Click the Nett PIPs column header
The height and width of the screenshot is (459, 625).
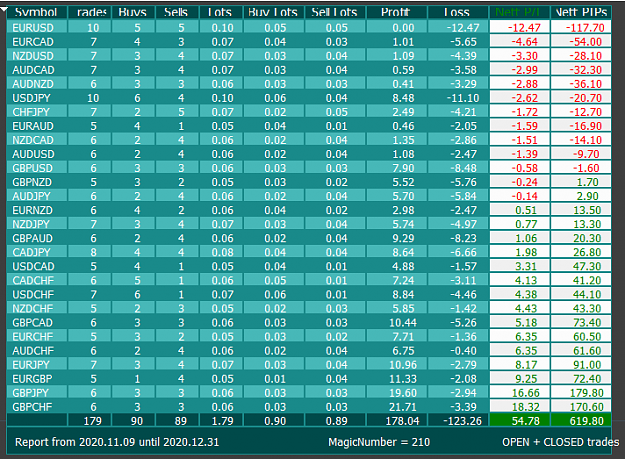point(581,12)
